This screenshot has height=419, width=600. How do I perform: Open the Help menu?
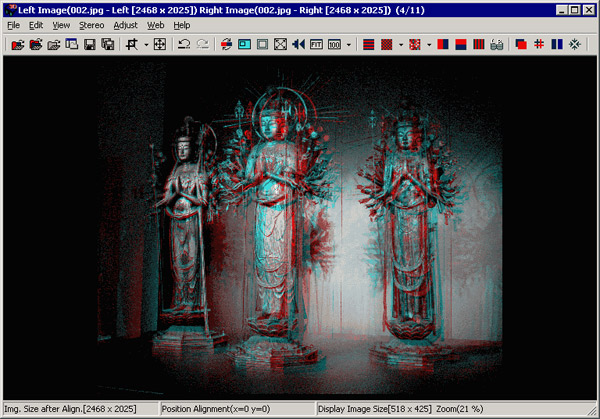point(182,25)
